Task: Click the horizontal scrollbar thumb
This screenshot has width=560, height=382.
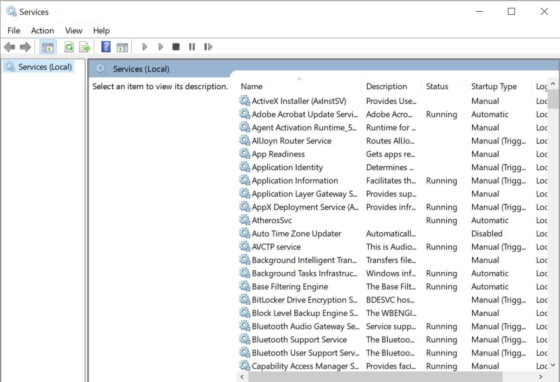Action: point(375,377)
